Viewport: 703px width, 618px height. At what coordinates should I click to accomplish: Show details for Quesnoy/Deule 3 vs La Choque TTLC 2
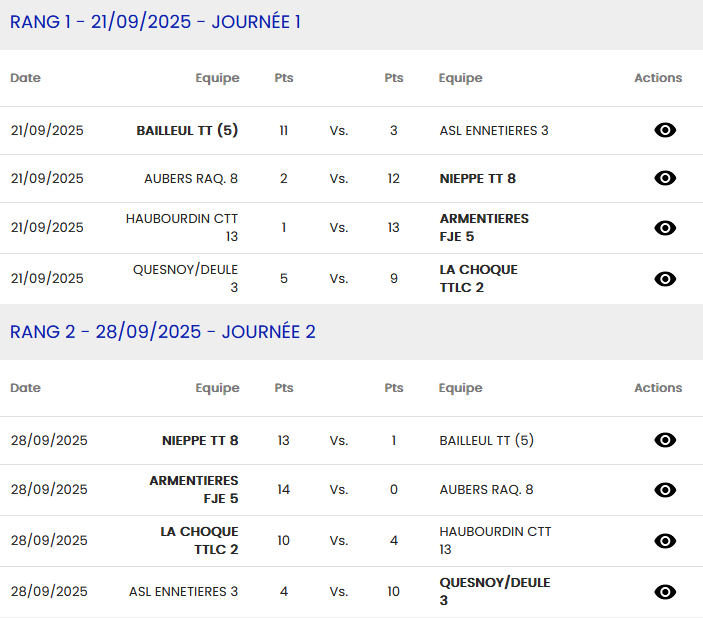(665, 279)
